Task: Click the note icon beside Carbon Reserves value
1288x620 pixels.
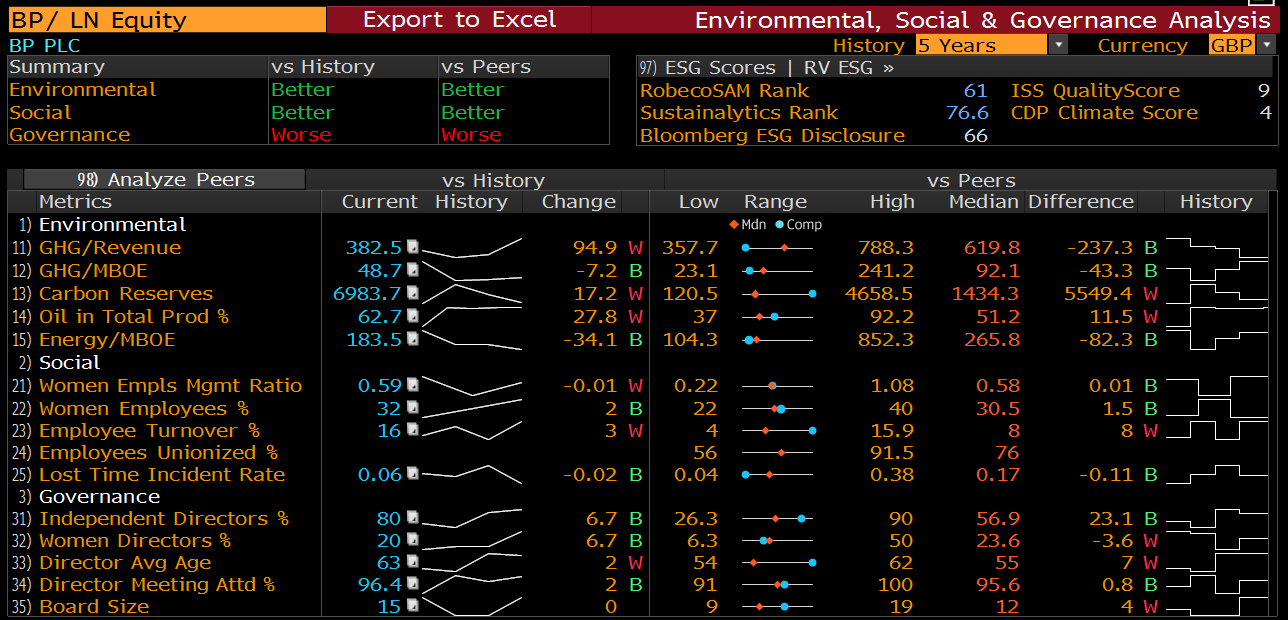Action: coord(412,294)
